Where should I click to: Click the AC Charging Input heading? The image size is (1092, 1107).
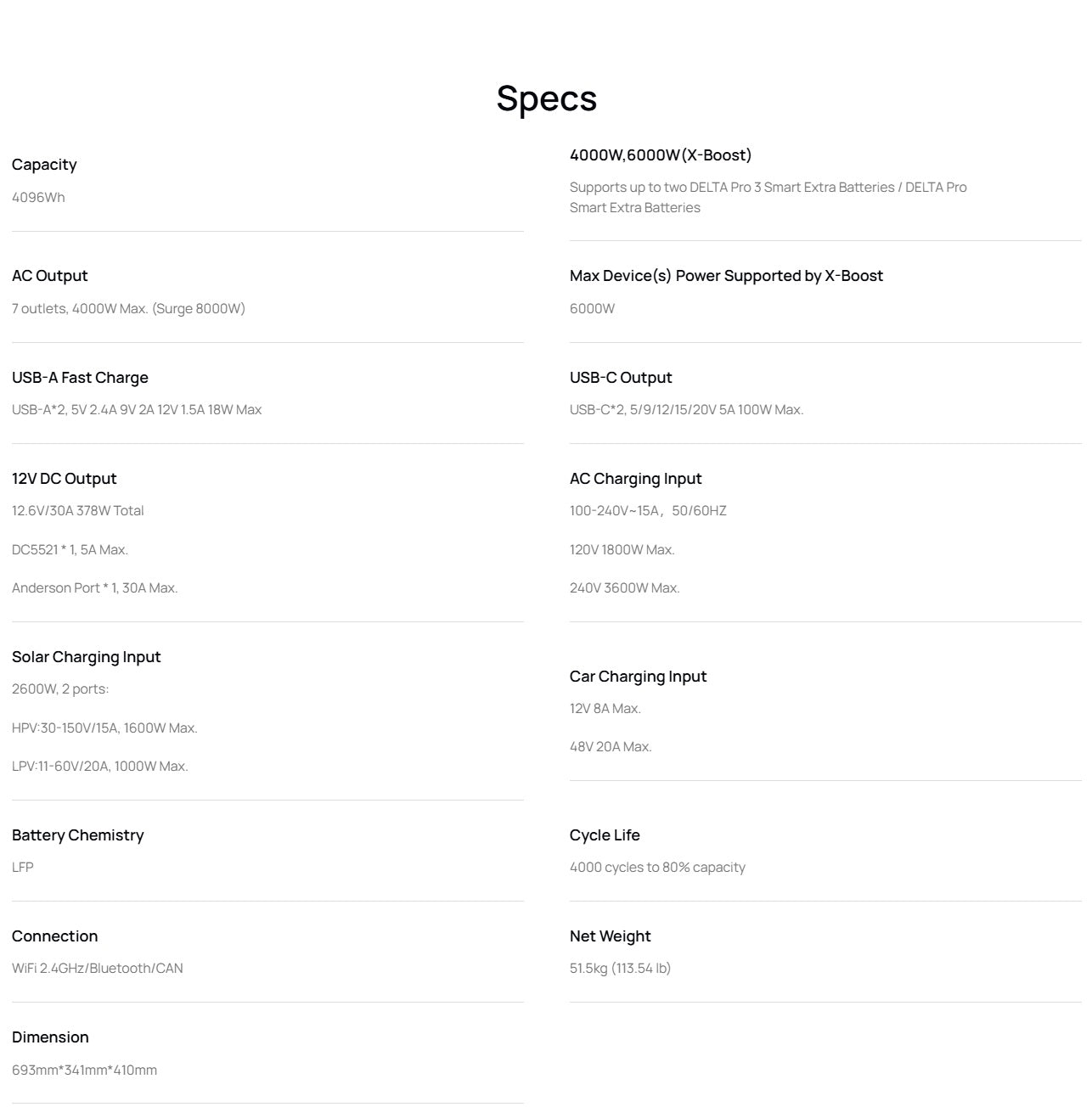point(635,479)
